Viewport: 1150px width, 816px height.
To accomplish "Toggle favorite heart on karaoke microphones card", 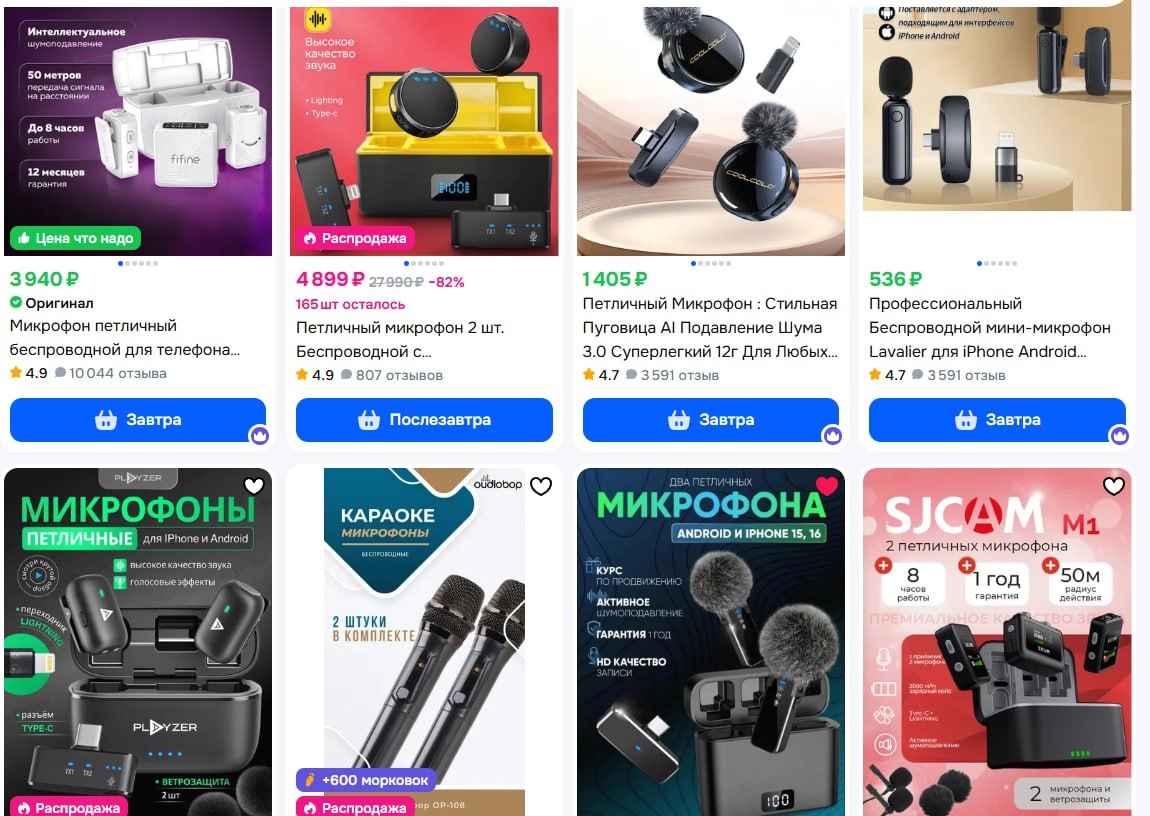I will click(541, 486).
